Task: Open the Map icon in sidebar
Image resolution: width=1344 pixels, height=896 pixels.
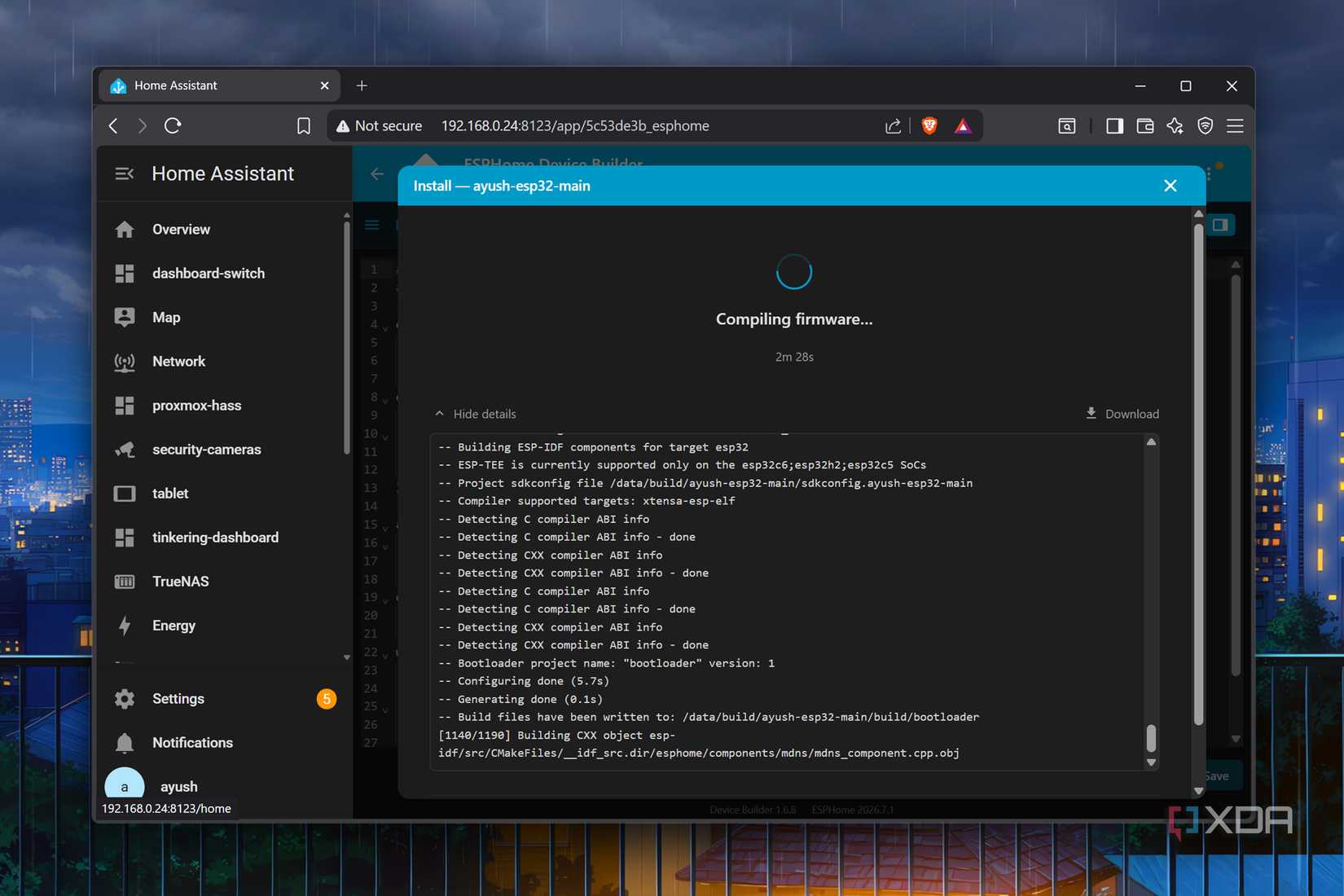Action: 125,318
